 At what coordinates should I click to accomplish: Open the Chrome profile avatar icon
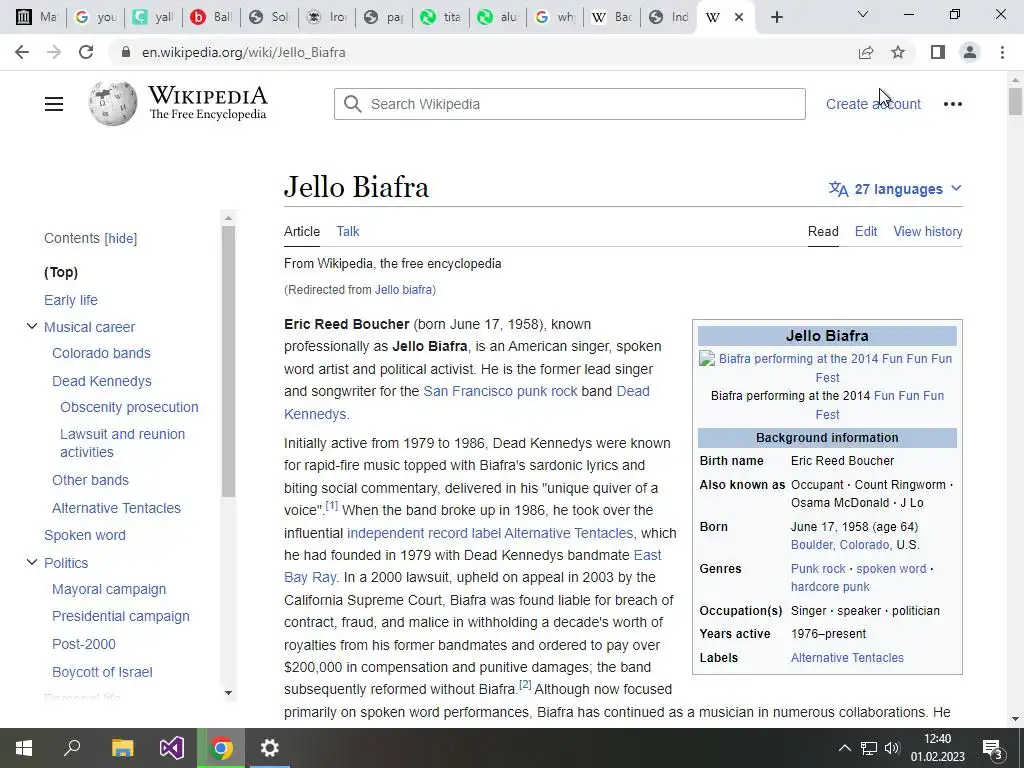pos(970,52)
